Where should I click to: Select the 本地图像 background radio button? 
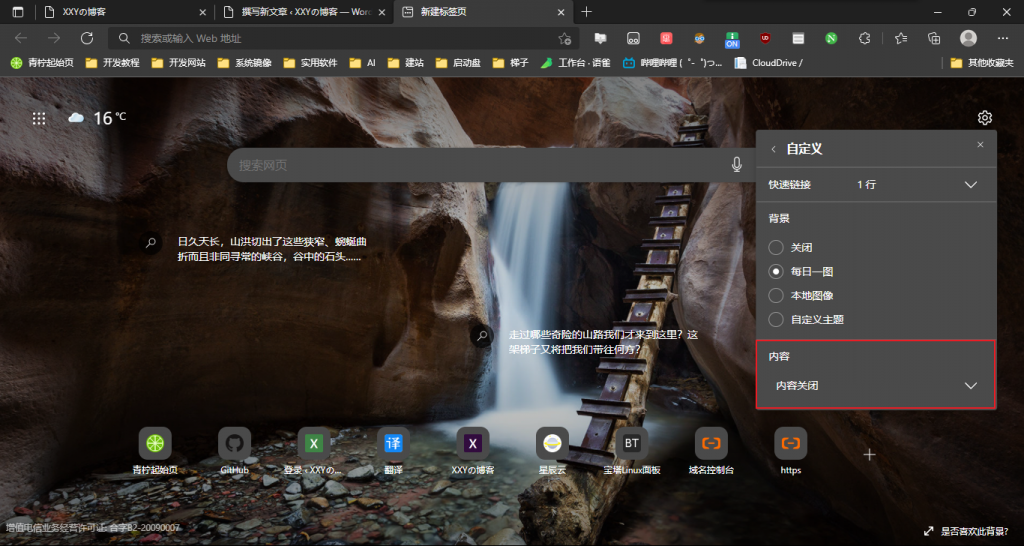click(x=776, y=295)
